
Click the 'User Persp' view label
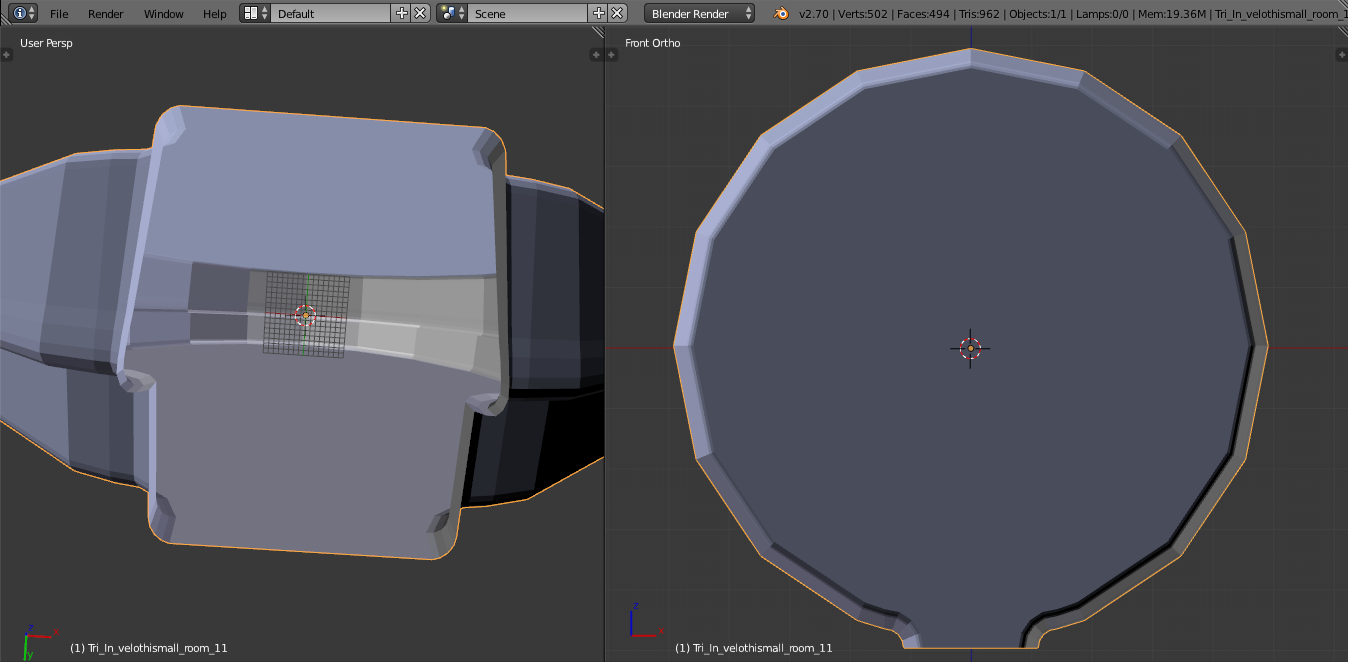point(46,43)
